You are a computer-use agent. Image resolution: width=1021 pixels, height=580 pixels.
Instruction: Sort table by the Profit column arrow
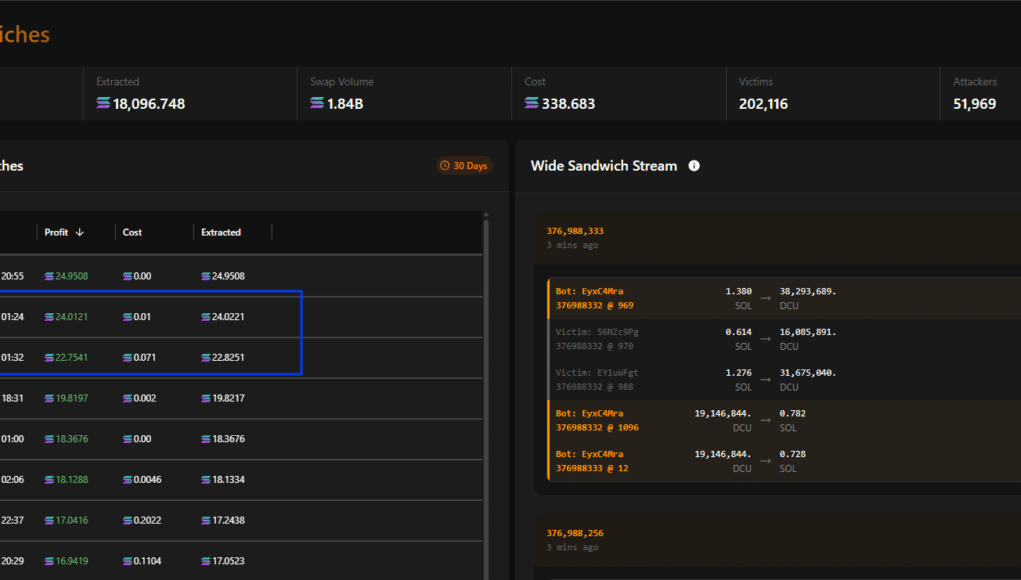80,232
